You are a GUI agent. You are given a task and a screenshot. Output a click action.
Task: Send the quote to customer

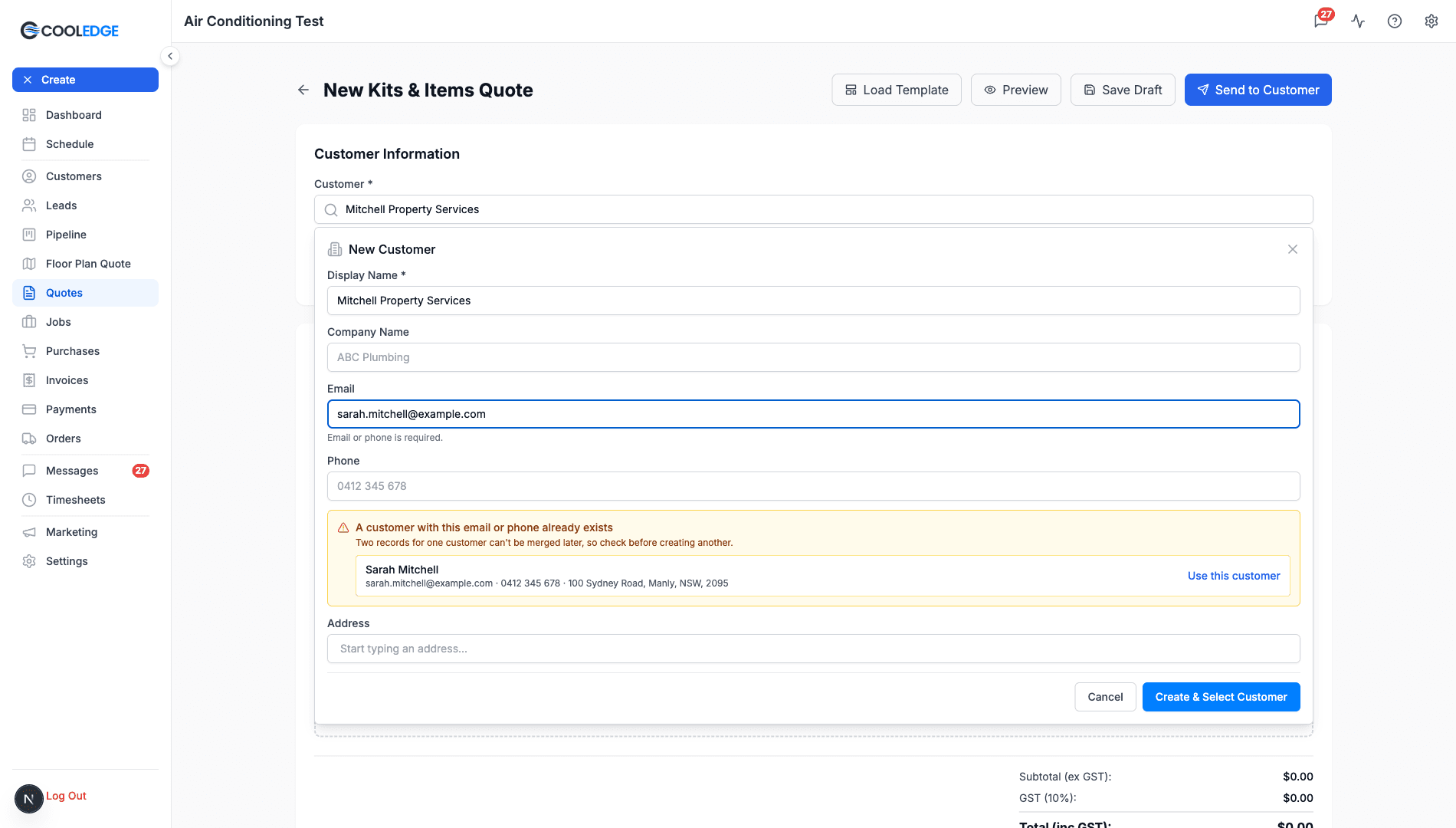(1258, 90)
